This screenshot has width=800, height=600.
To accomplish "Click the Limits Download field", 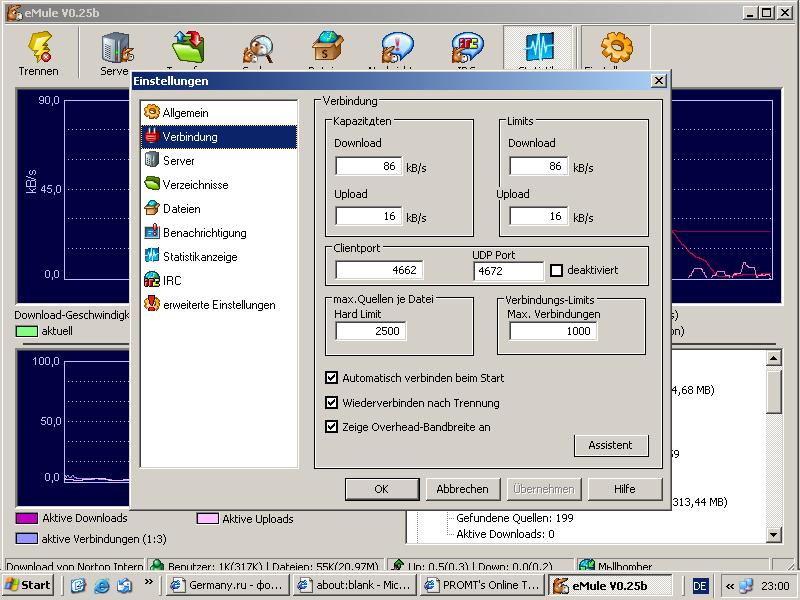I will tap(538, 166).
